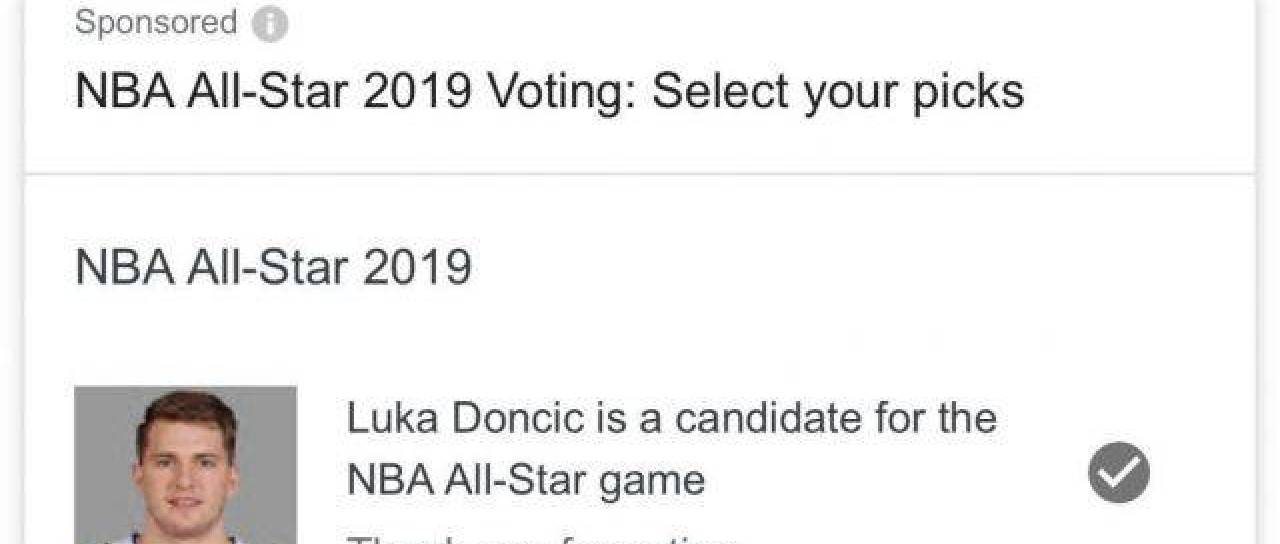Screen dimensions: 1280x544
Task: Open Luka Doncic's player photo
Action: 186,465
